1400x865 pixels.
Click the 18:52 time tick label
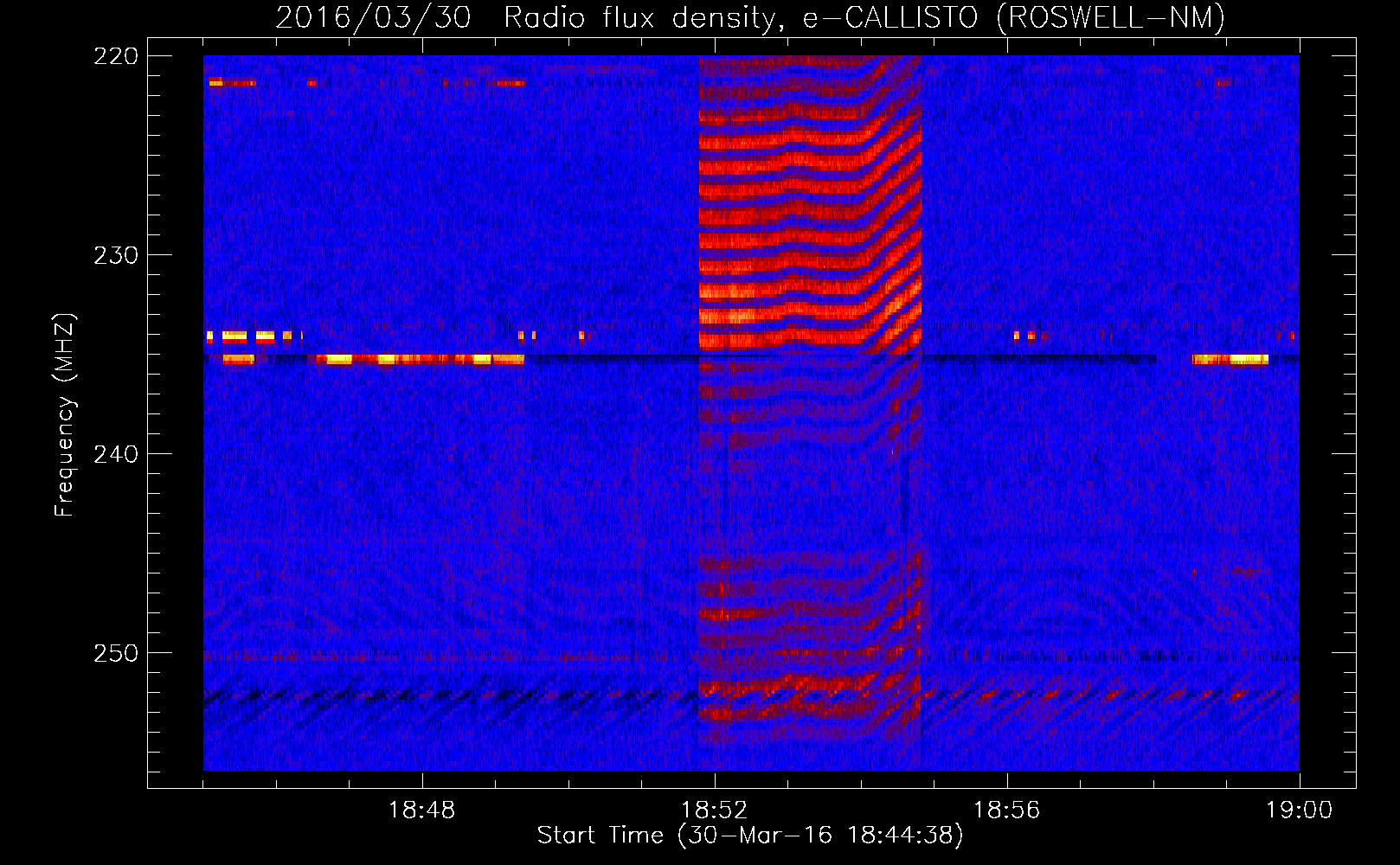(715, 811)
